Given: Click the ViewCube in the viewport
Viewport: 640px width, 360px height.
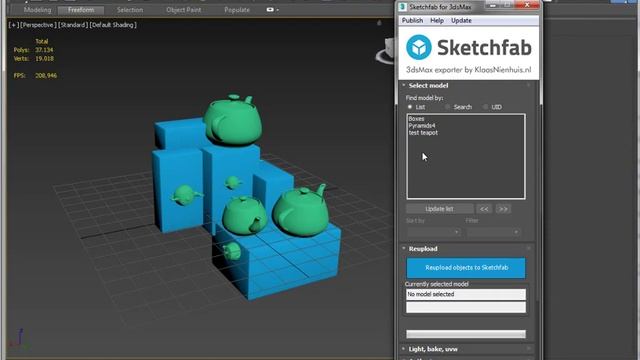Looking at the screenshot, I should (386, 51).
